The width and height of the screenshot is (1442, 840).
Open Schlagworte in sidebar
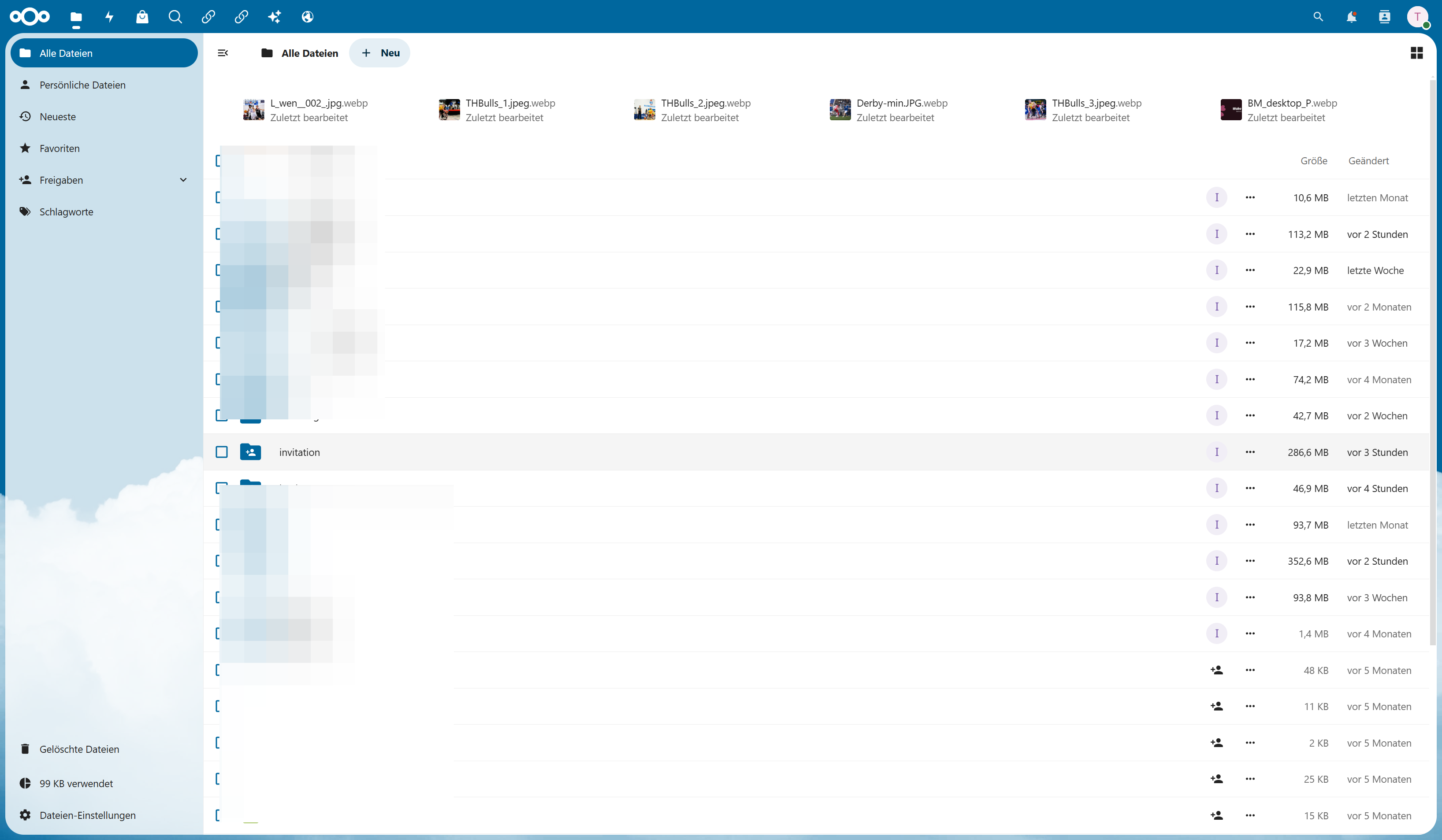[104, 211]
